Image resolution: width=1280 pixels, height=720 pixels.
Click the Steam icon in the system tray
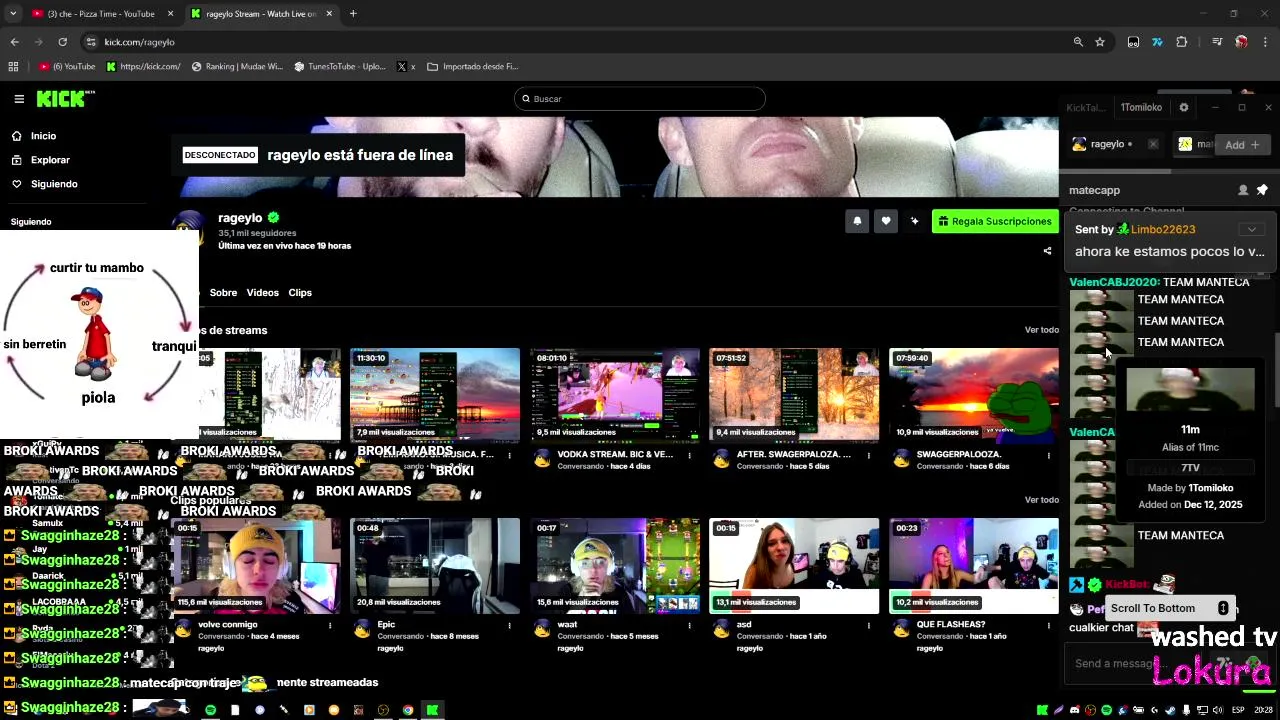(1170, 710)
